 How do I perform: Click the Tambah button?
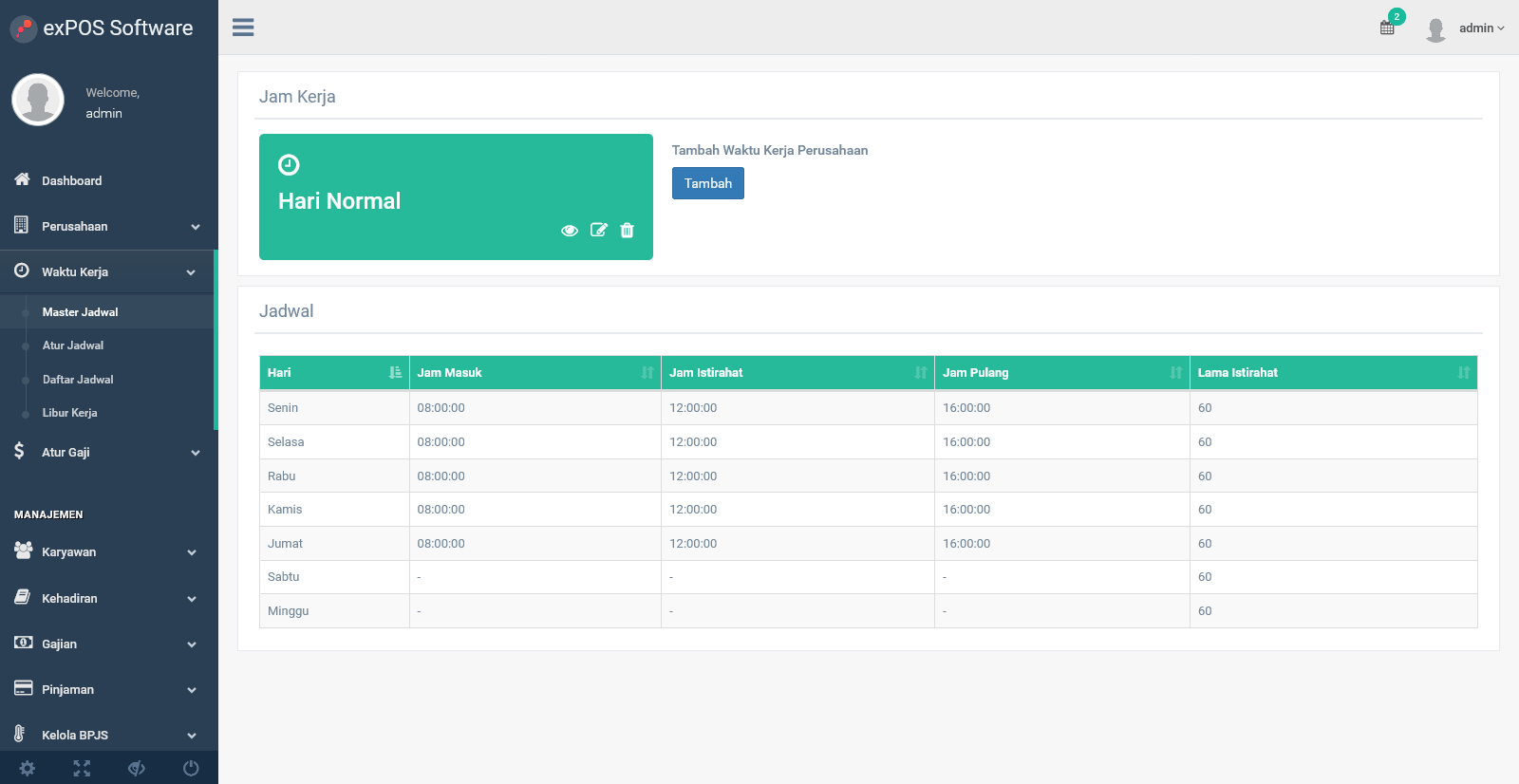[708, 183]
